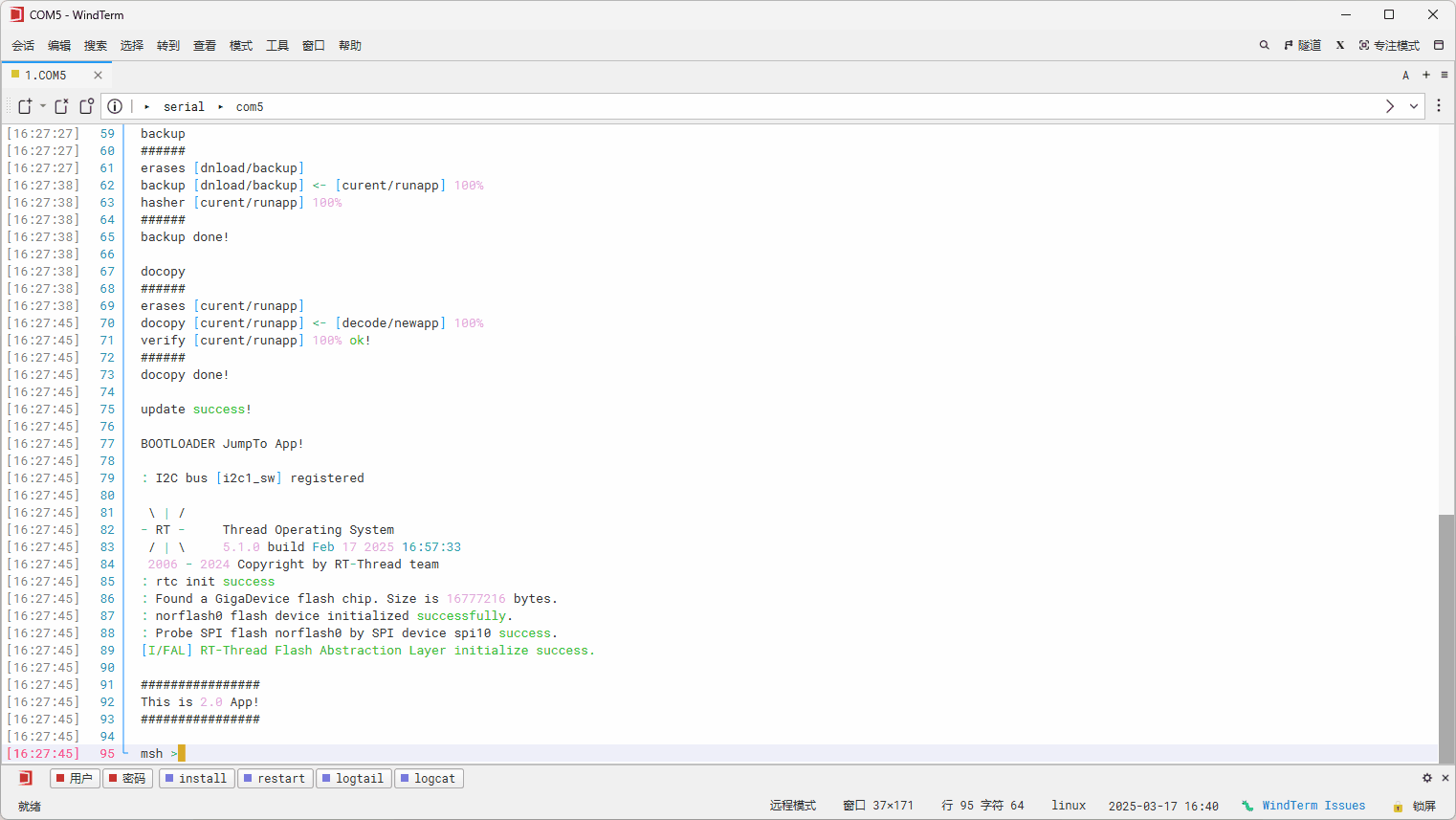Screen dimensions: 1456x820
Task: Open the WindTerm Issues link
Action: (x=1313, y=806)
